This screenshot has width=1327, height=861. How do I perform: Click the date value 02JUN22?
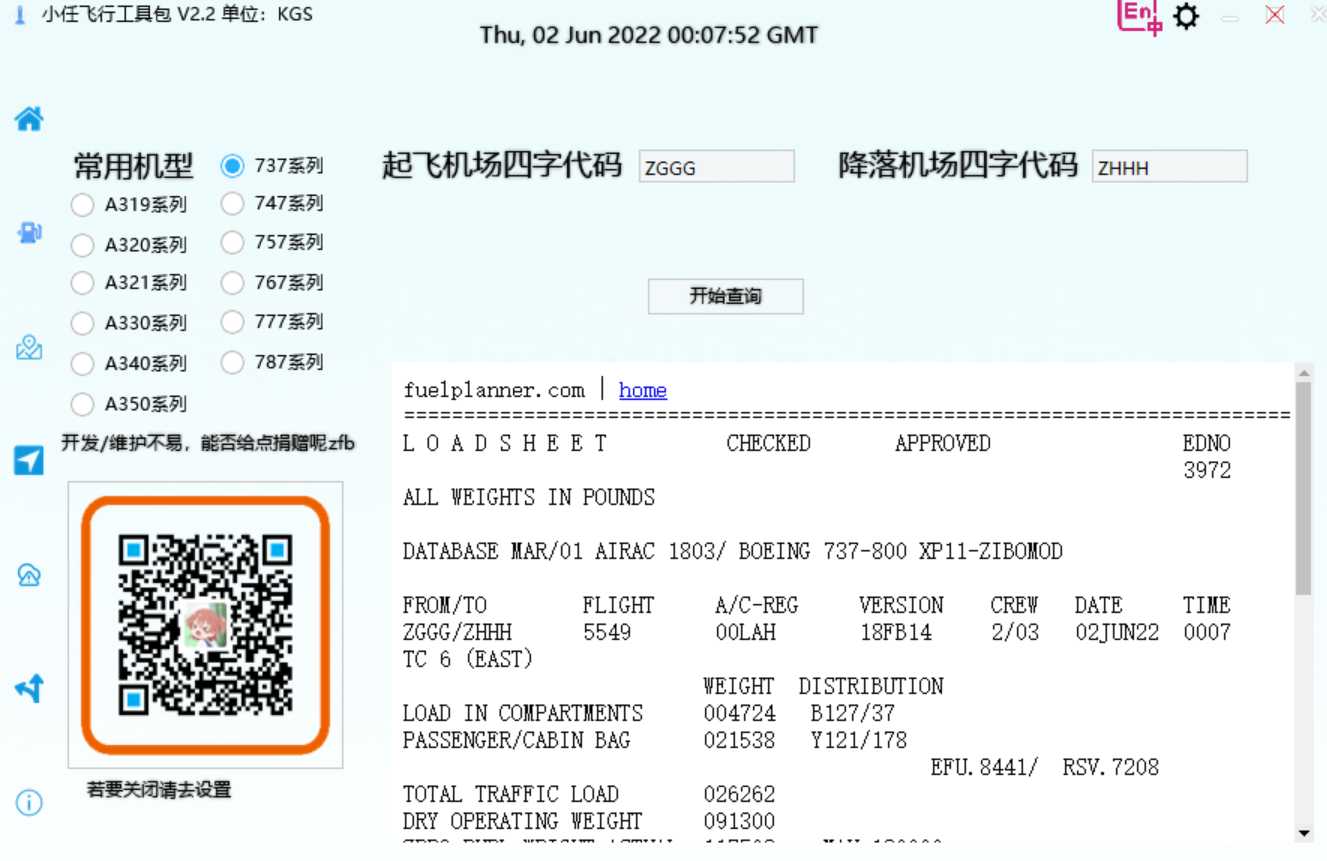click(x=1117, y=633)
